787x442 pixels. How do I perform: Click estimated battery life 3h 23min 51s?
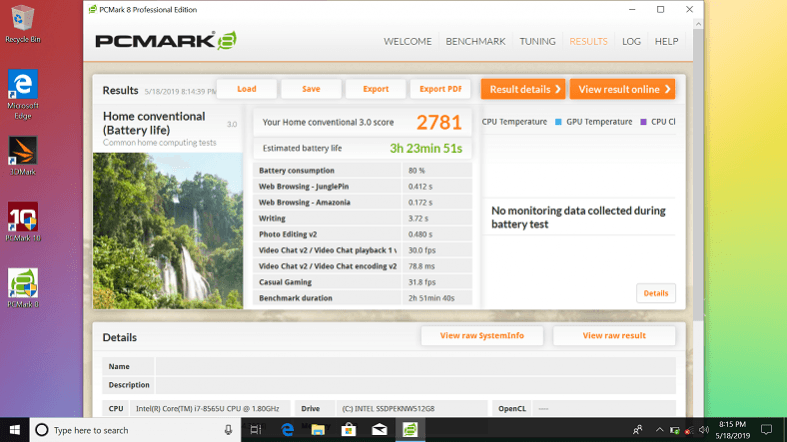click(x=426, y=149)
